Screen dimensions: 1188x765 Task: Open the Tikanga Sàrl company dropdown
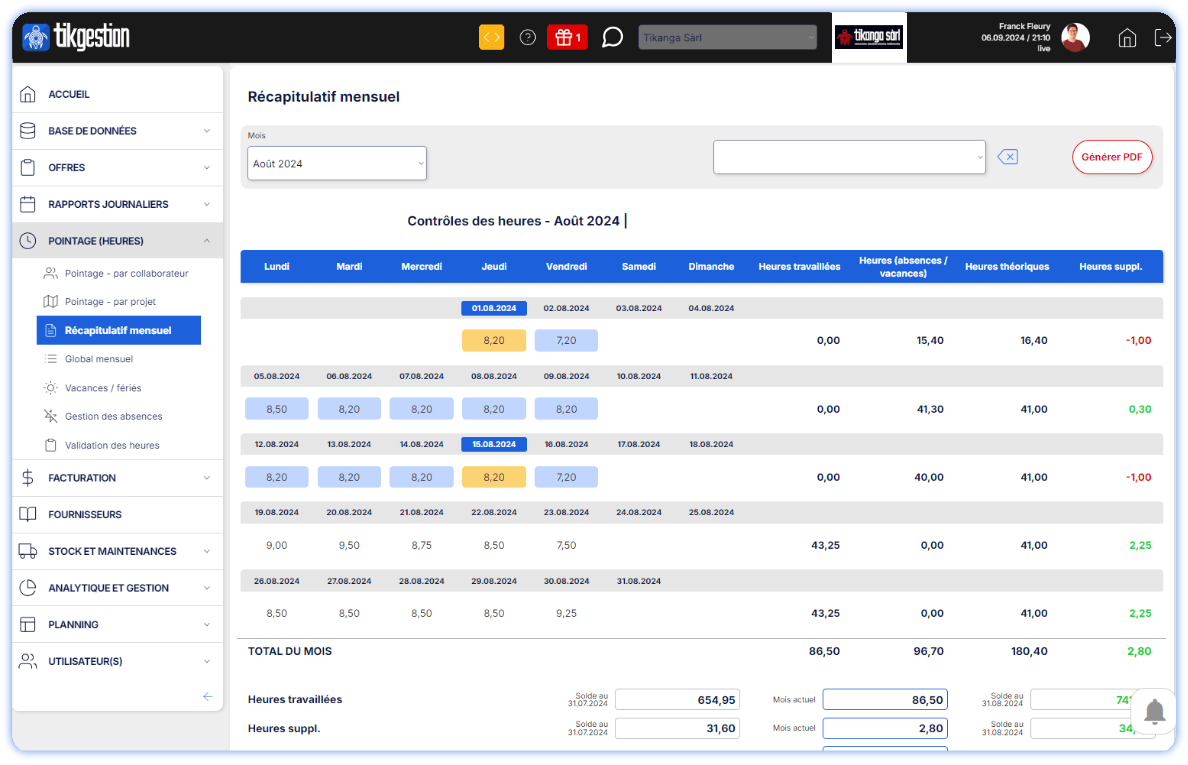[728, 38]
